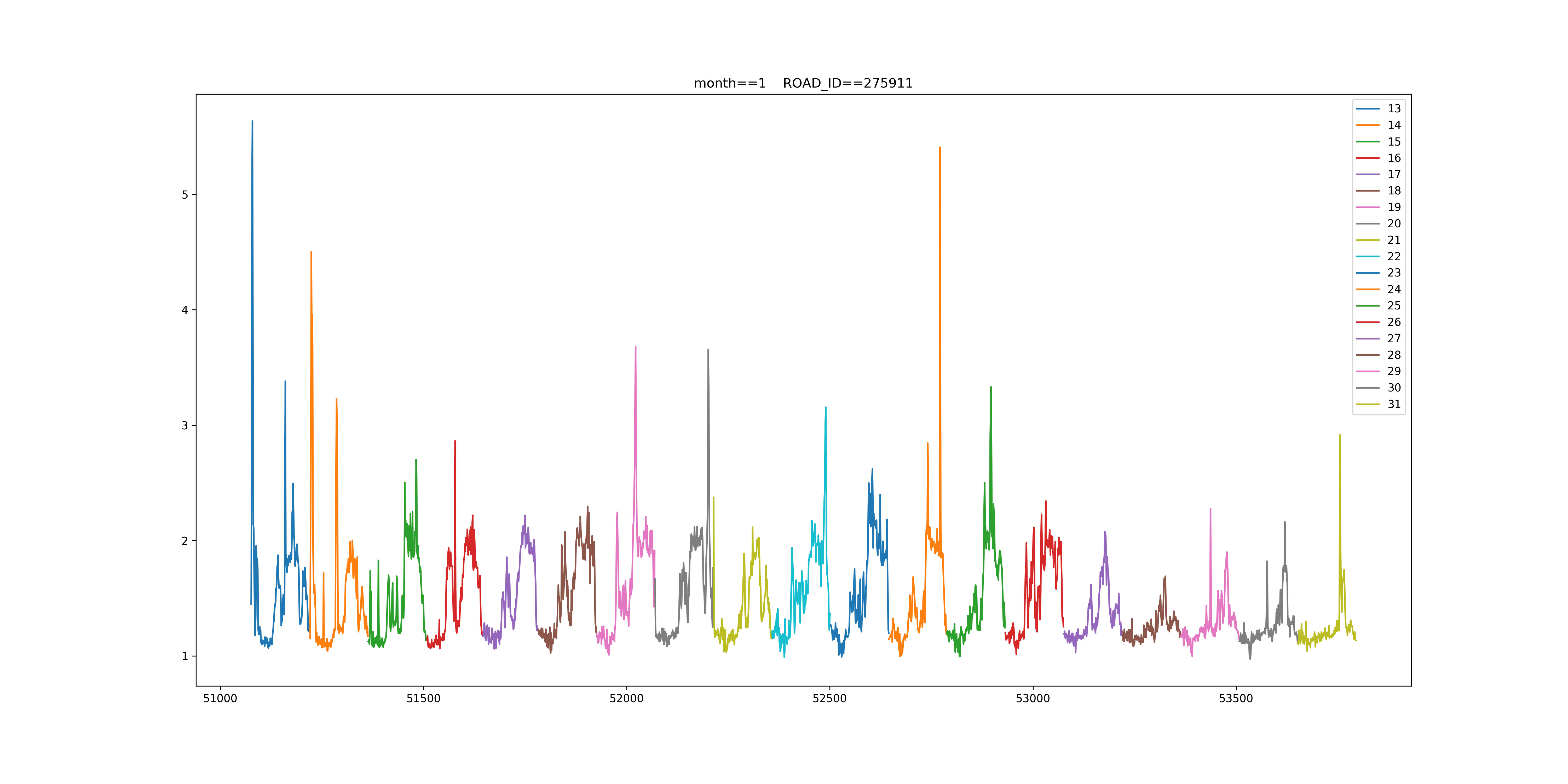The width and height of the screenshot is (1568, 784).
Task: Click y-axis tick label 4
Action: pos(185,310)
